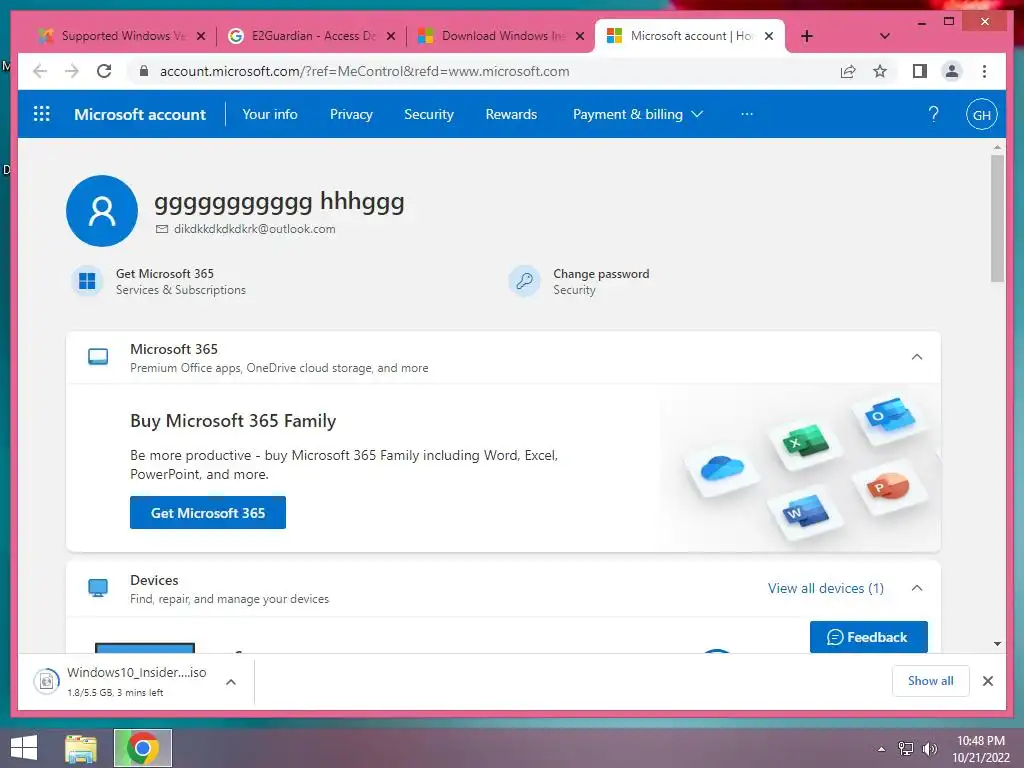Click the Windows10_Insider iso file icon
The height and width of the screenshot is (768, 1024).
point(46,682)
